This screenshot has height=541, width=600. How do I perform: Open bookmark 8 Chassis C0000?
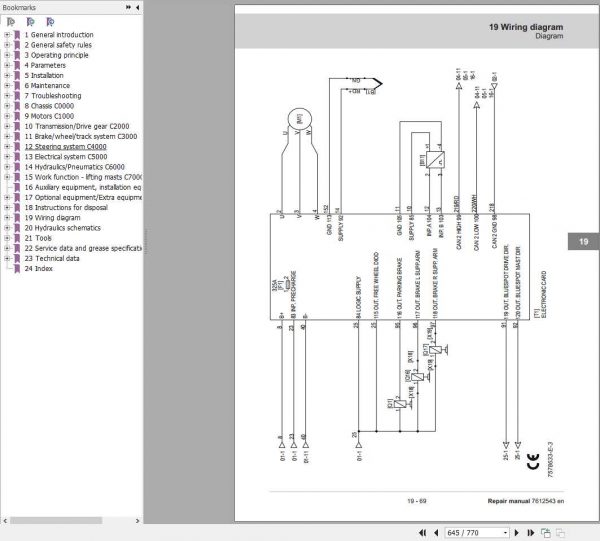pos(49,106)
